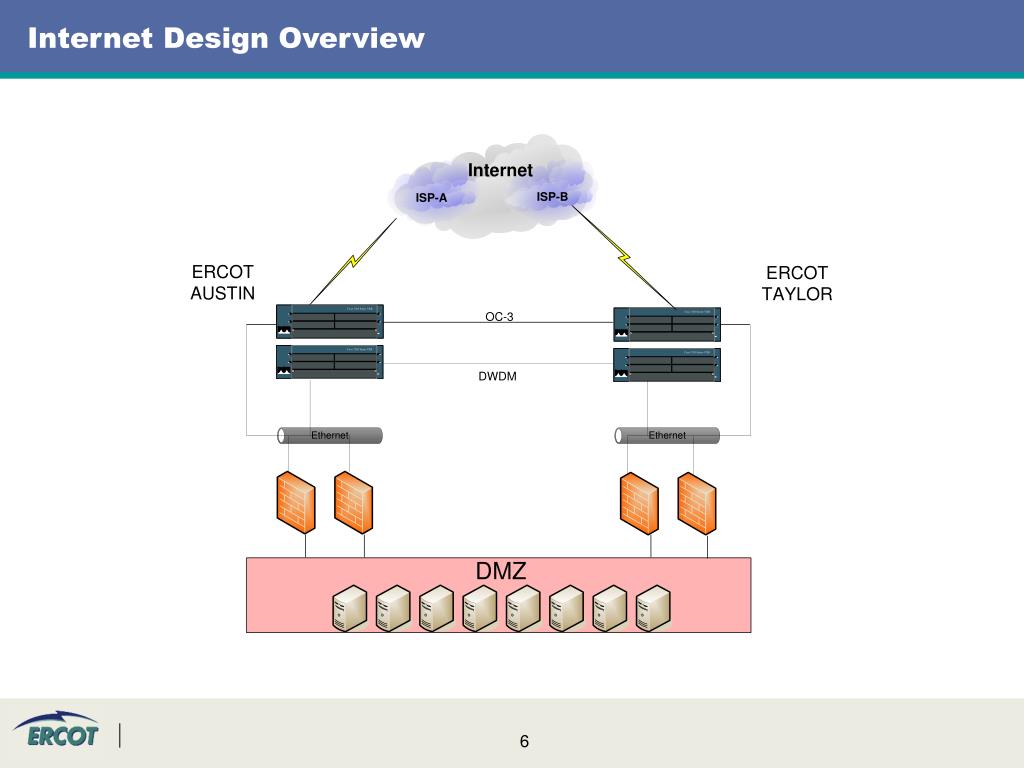The width and height of the screenshot is (1024, 768).
Task: Select the third DMZ server icon
Action: pyautogui.click(x=436, y=608)
